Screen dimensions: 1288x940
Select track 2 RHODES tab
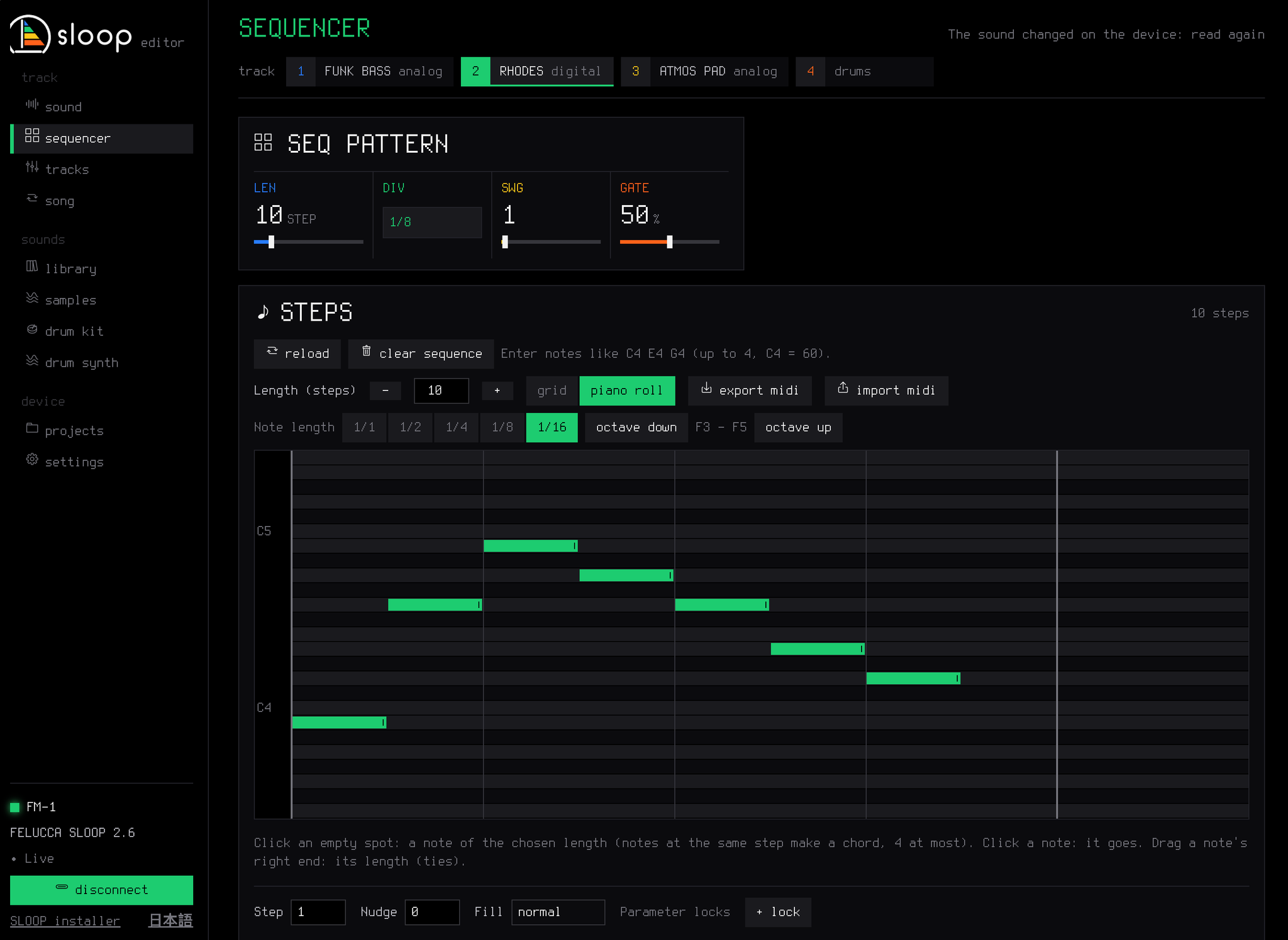(x=537, y=72)
